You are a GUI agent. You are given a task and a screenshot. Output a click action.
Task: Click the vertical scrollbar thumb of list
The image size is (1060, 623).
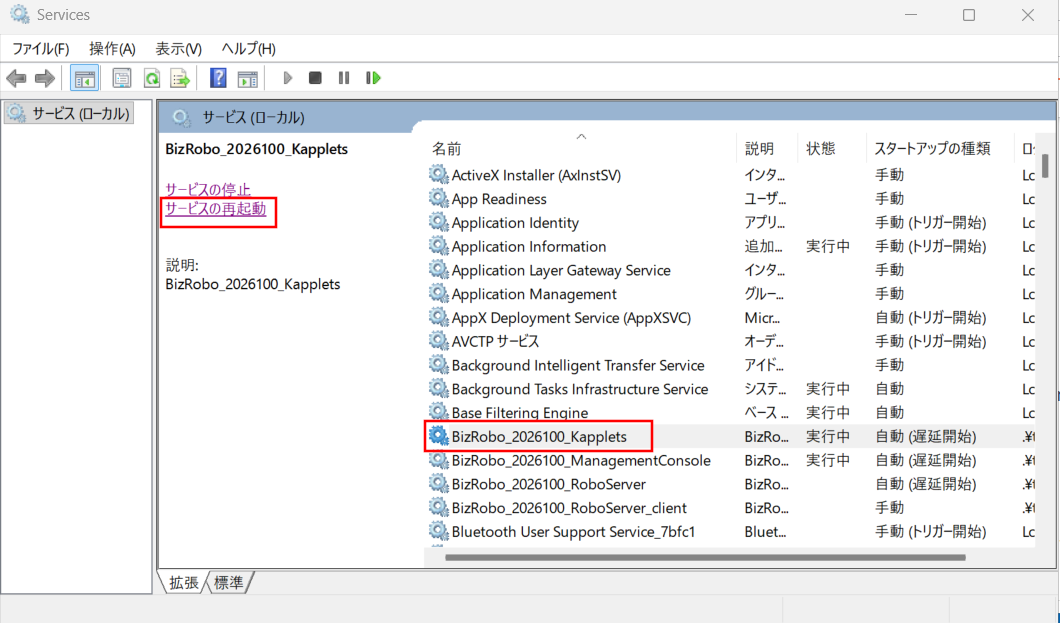click(1045, 166)
